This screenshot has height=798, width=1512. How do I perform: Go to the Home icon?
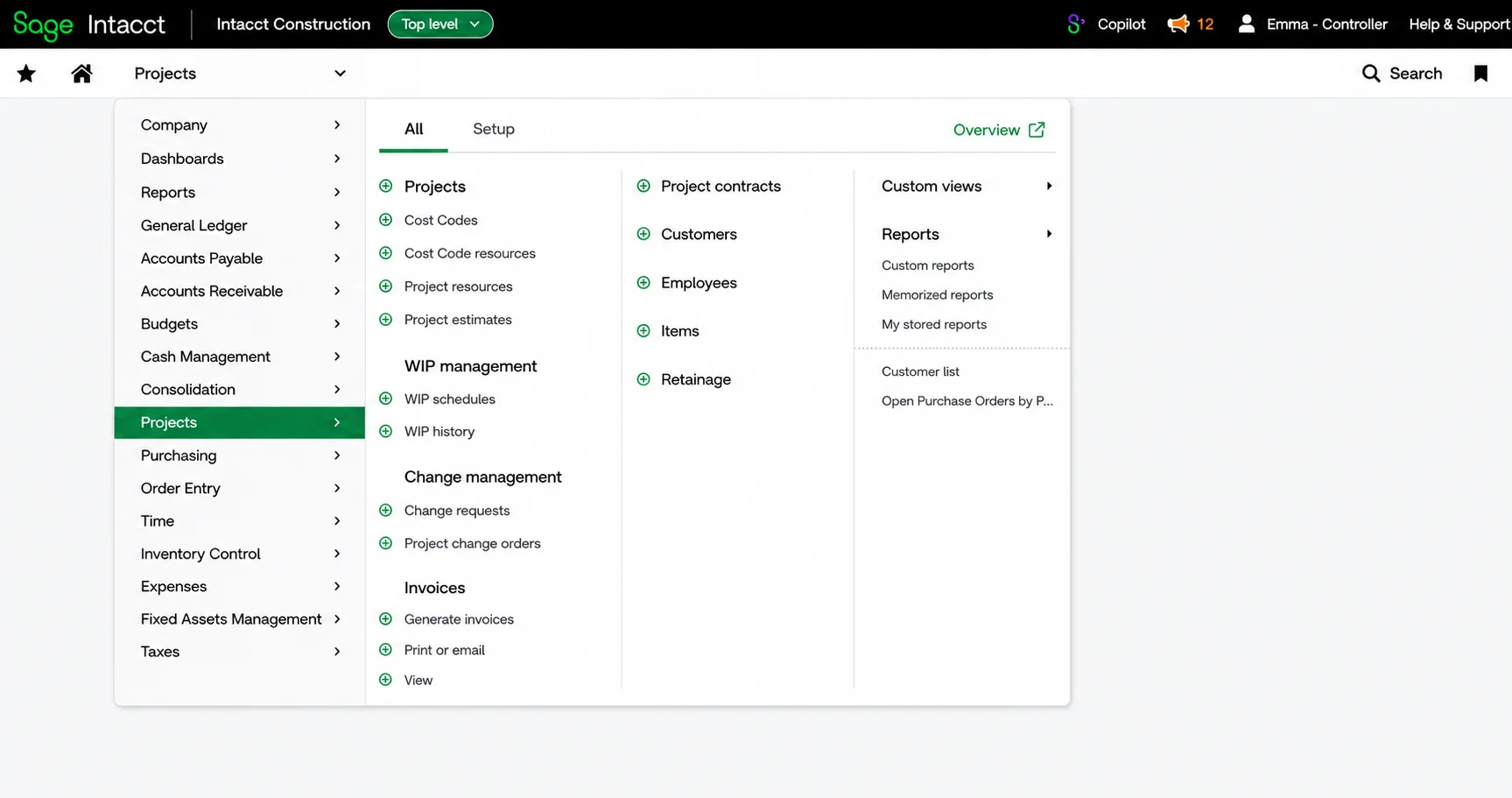coord(81,74)
